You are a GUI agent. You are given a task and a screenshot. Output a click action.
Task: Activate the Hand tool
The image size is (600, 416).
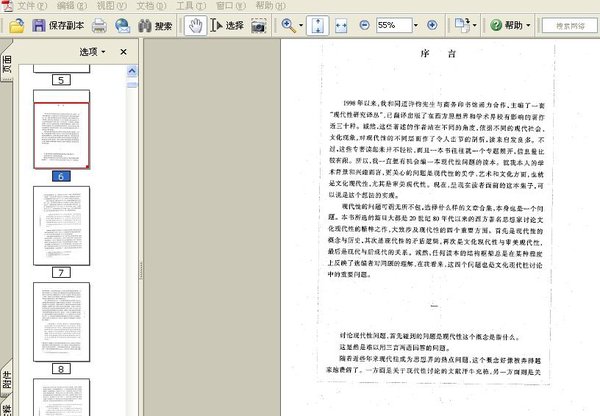[x=195, y=26]
